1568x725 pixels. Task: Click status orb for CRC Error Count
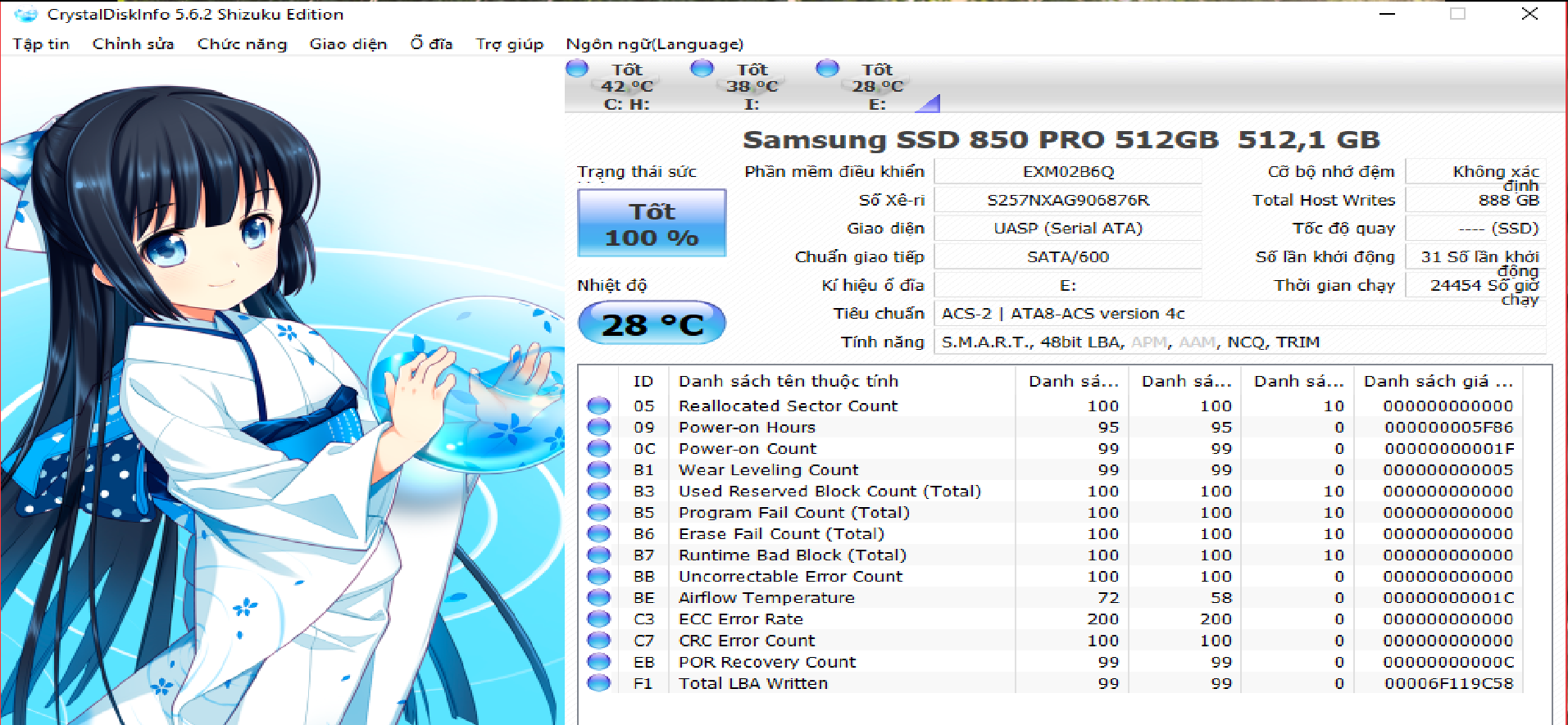point(599,640)
